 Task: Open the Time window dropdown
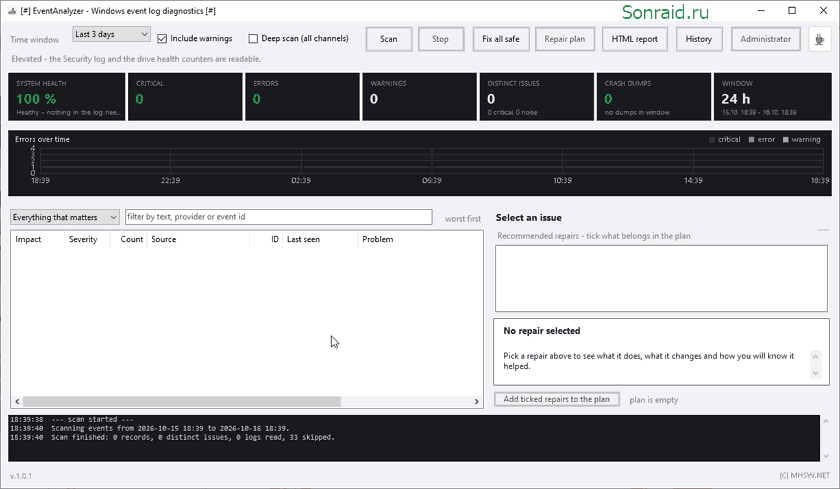pyautogui.click(x=111, y=34)
